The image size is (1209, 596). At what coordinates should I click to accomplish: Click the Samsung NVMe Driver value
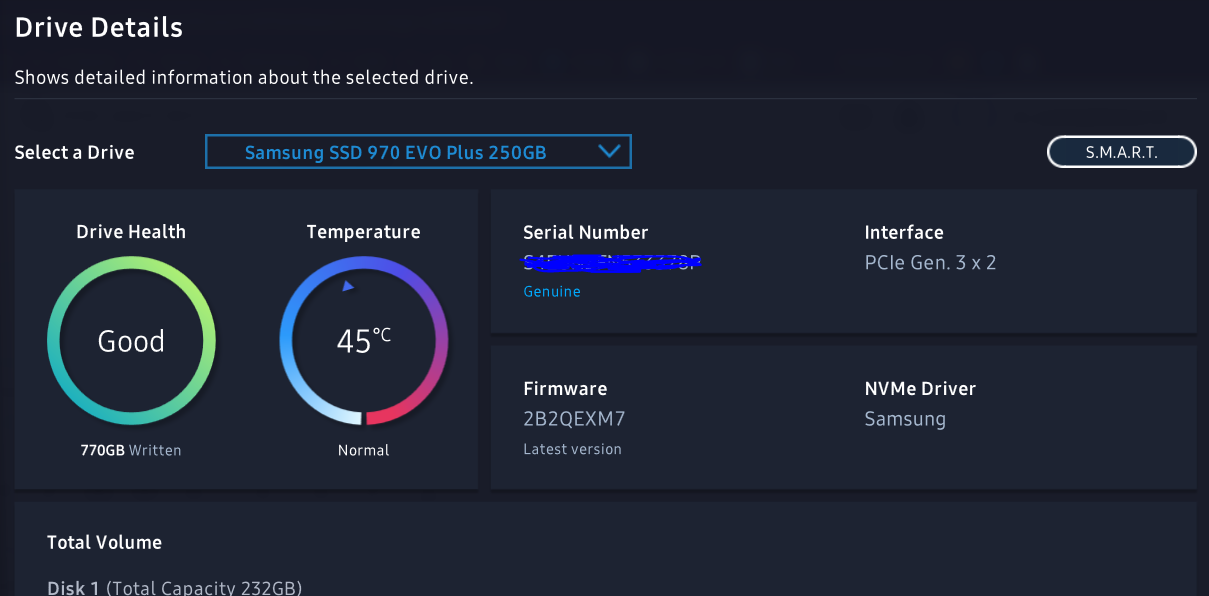point(905,419)
